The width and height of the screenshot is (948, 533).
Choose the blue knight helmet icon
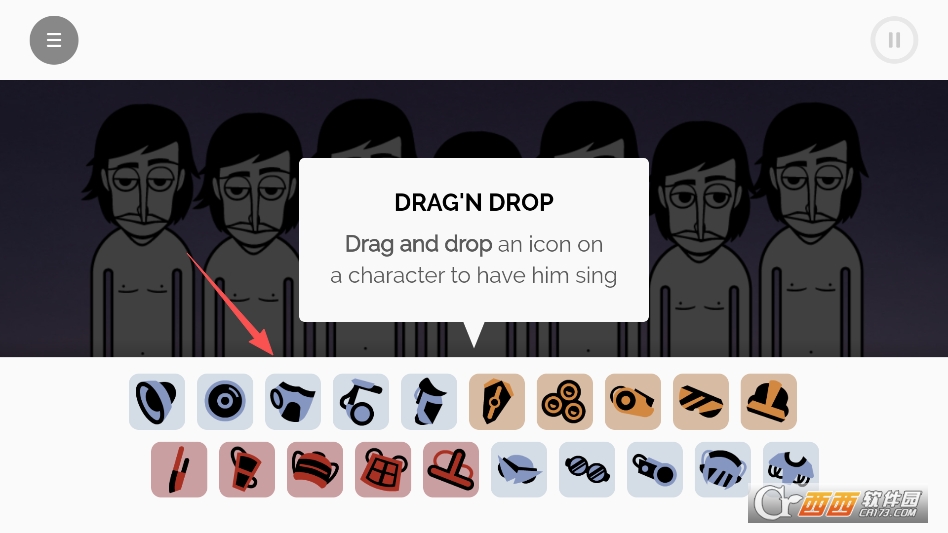[x=429, y=401]
